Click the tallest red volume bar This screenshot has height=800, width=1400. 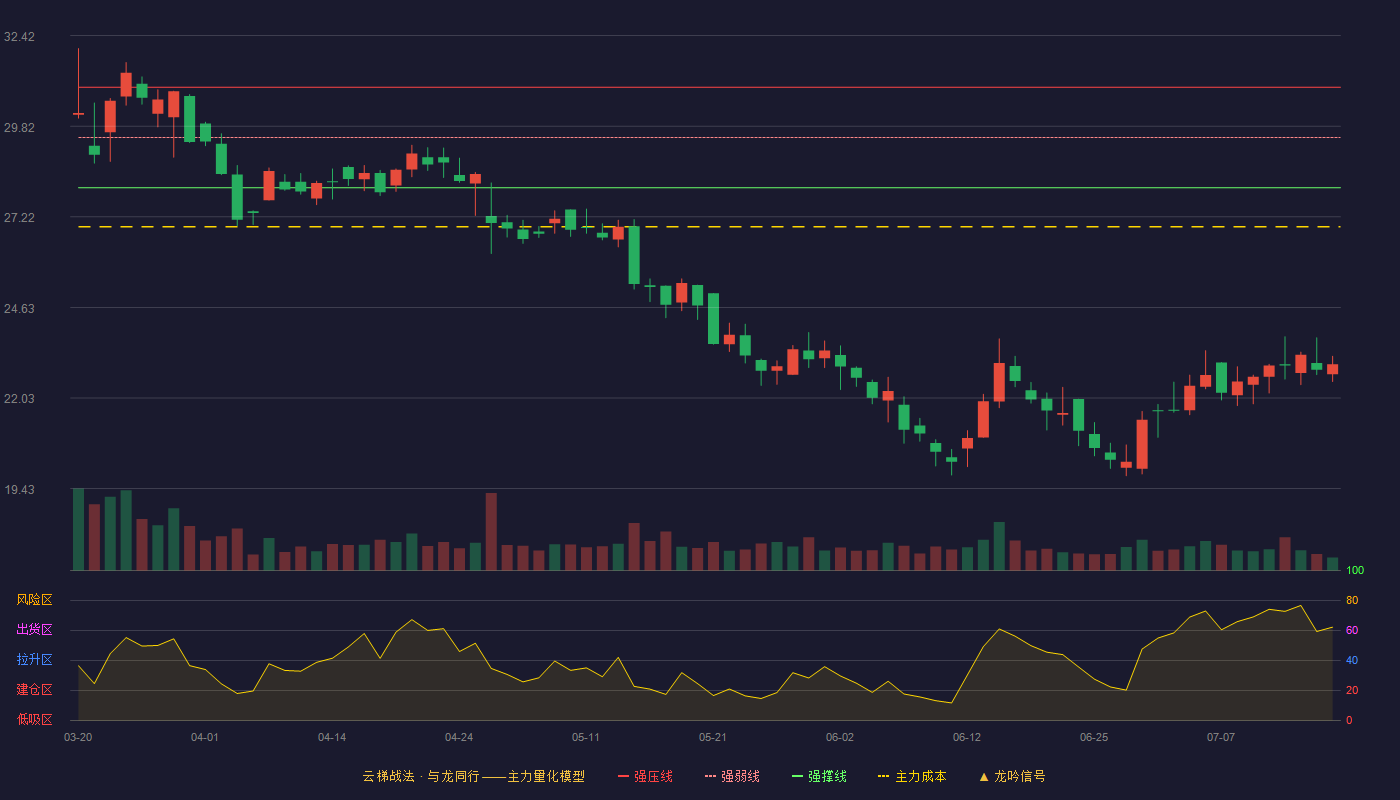click(x=491, y=532)
